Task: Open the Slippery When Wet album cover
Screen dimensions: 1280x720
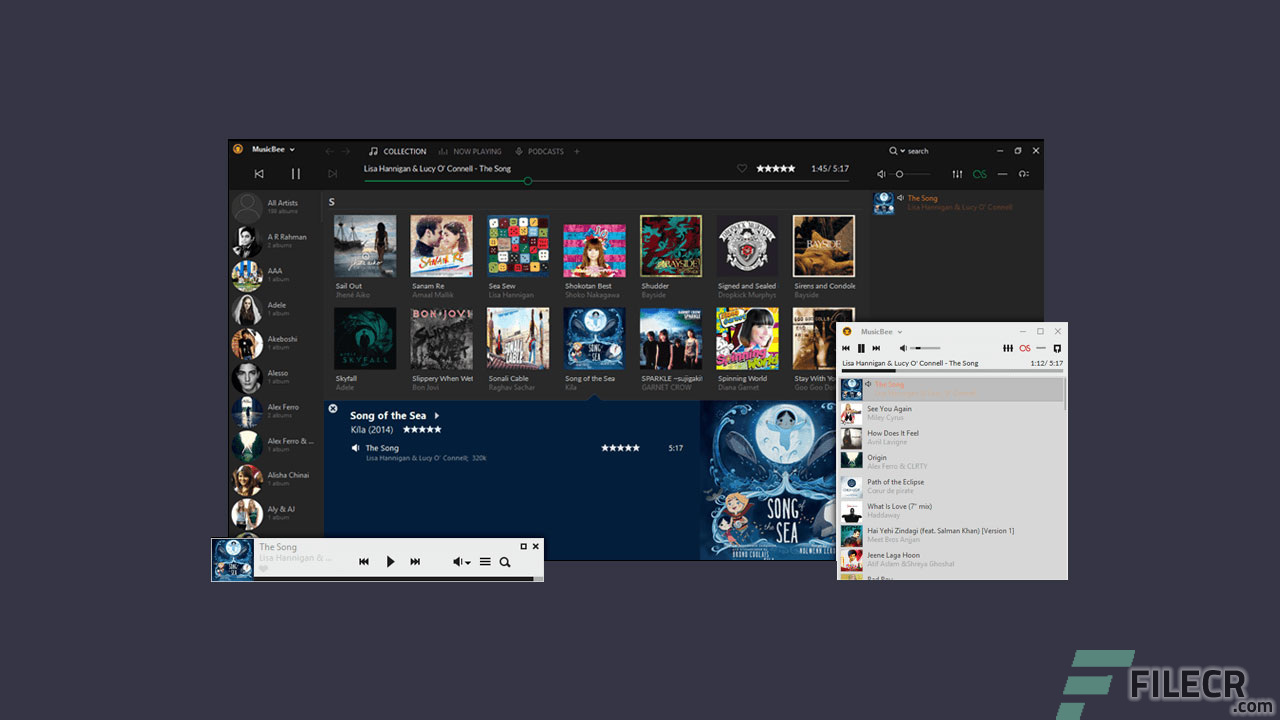Action: 442,339
